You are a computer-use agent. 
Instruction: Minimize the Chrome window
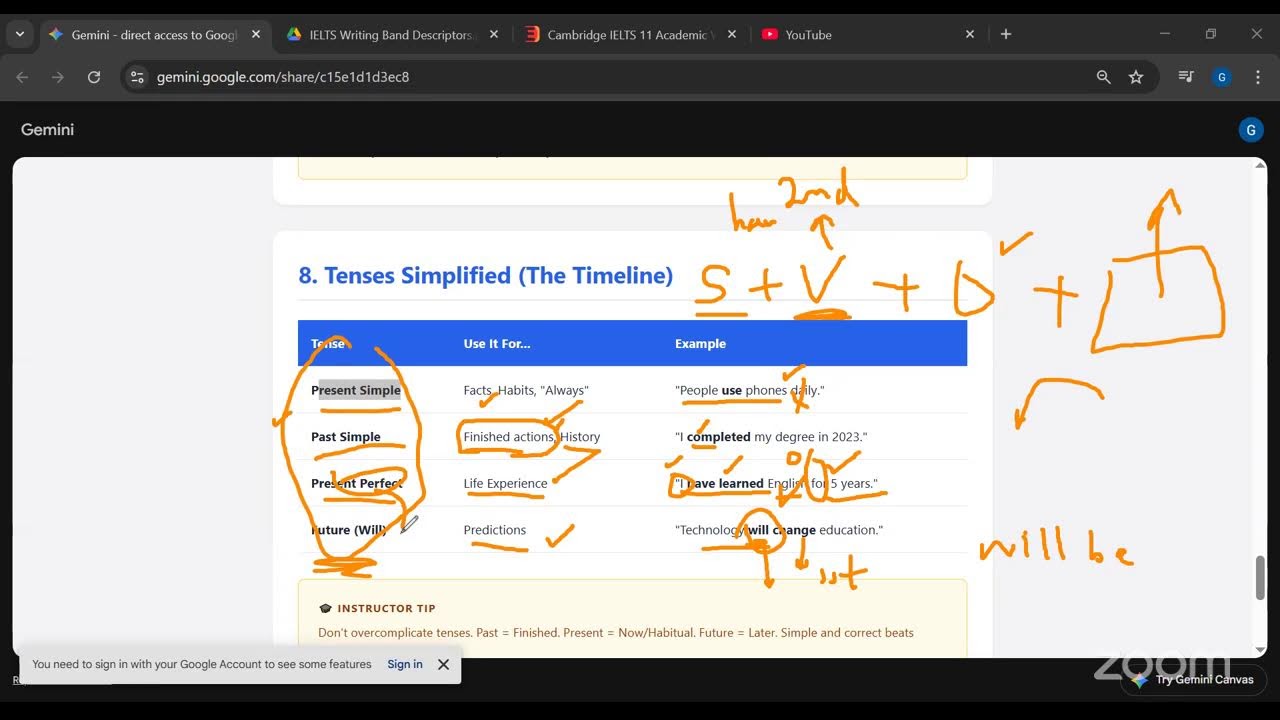click(x=1164, y=34)
